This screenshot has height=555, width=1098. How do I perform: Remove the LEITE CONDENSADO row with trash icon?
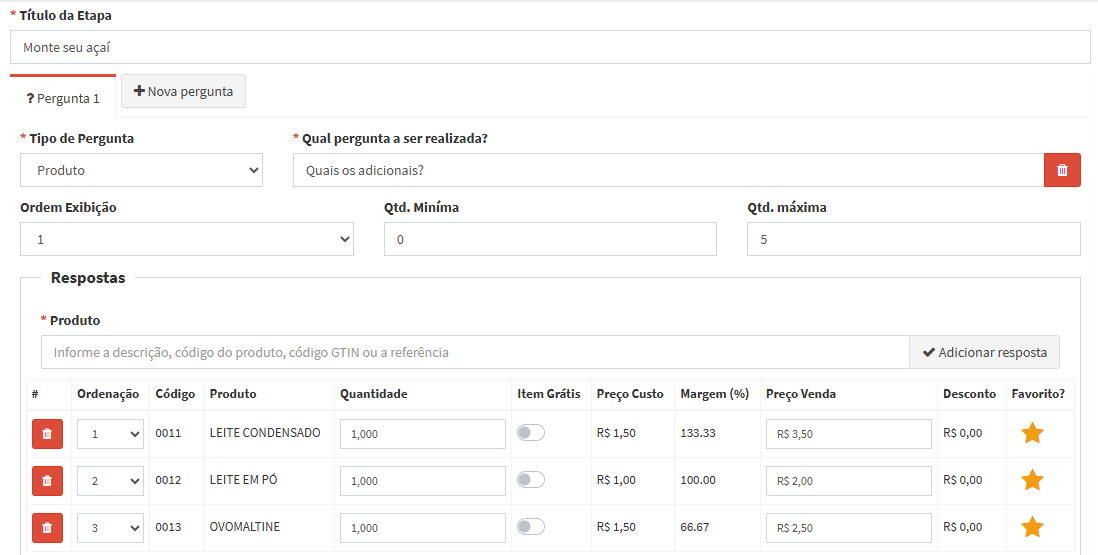pos(47,434)
